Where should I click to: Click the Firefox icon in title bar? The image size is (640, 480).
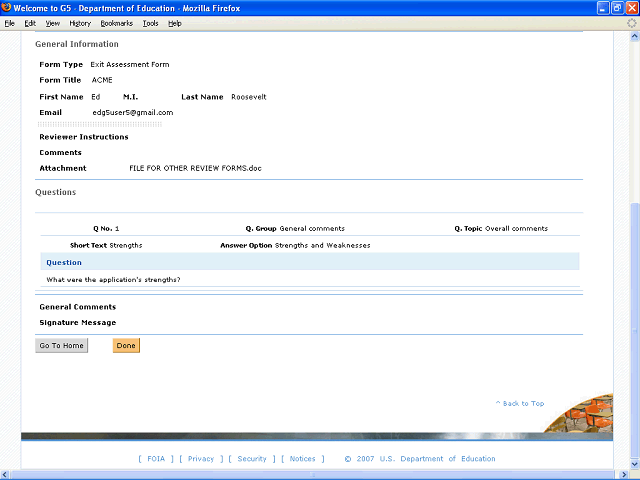click(6, 8)
